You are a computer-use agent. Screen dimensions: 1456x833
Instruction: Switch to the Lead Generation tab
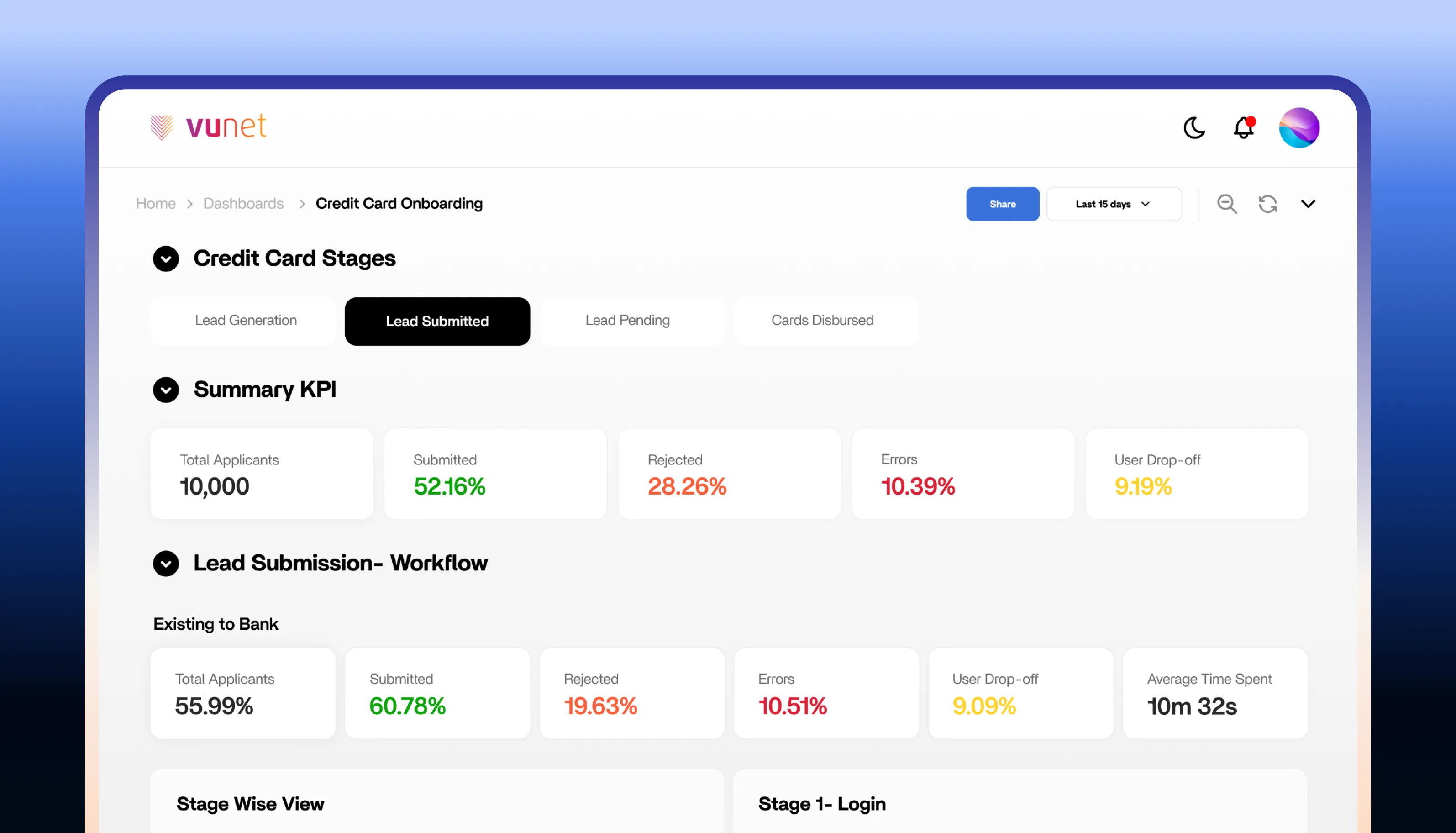(x=246, y=321)
